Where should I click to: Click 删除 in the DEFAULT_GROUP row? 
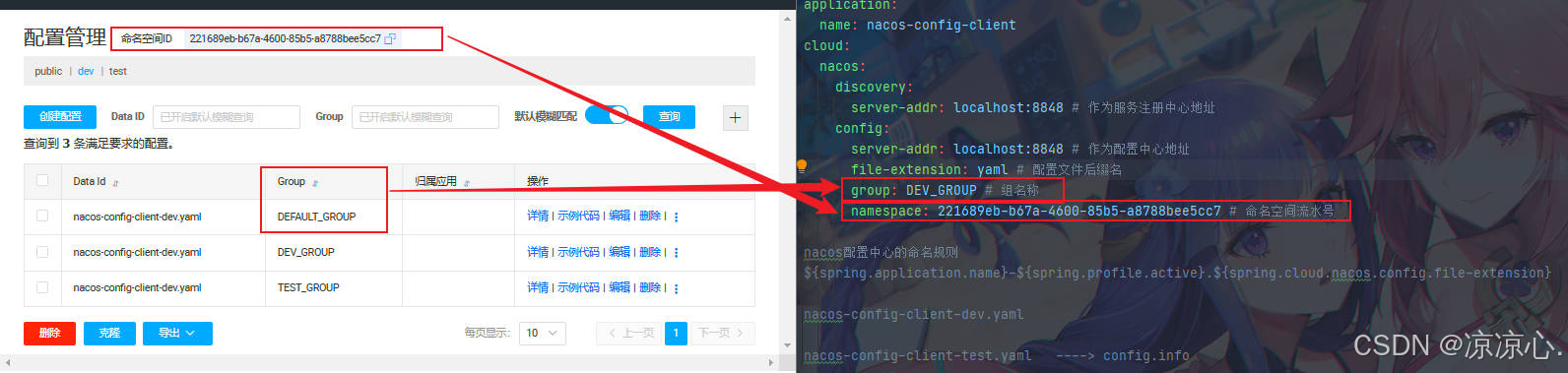tap(650, 217)
